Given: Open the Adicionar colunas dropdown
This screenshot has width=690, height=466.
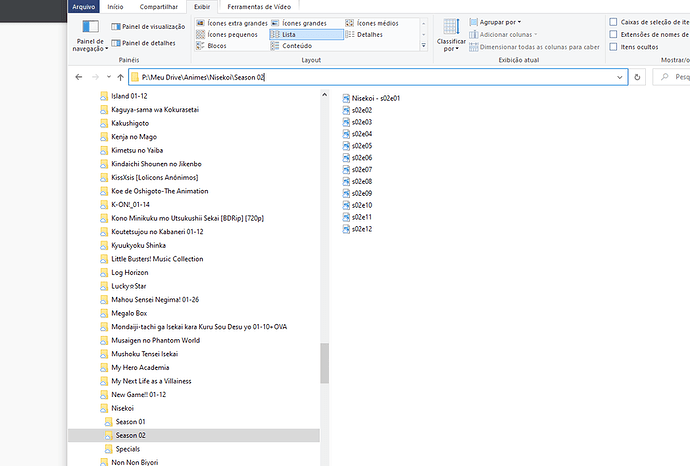Looking at the screenshot, I should (x=503, y=34).
